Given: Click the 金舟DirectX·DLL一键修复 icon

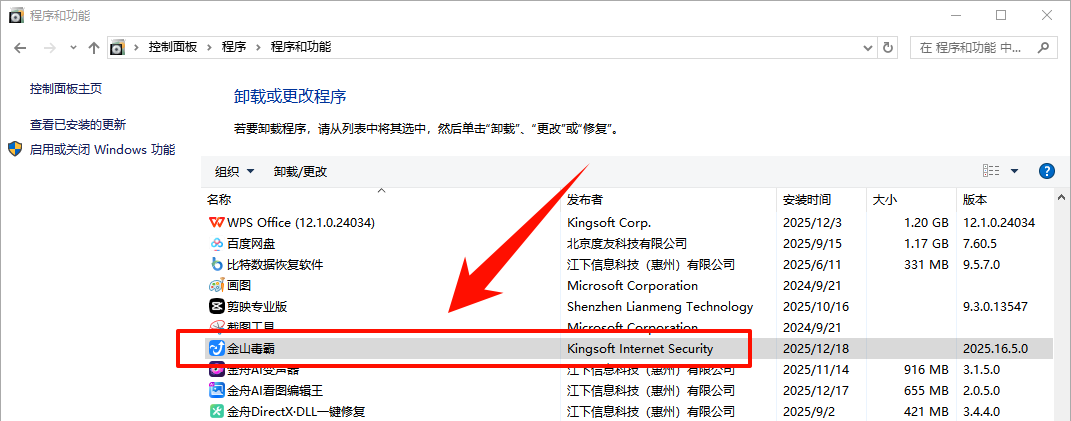Looking at the screenshot, I should tap(216, 411).
